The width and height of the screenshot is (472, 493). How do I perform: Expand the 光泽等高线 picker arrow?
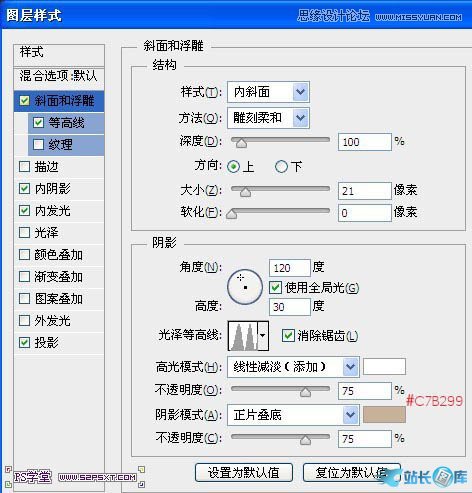(263, 336)
